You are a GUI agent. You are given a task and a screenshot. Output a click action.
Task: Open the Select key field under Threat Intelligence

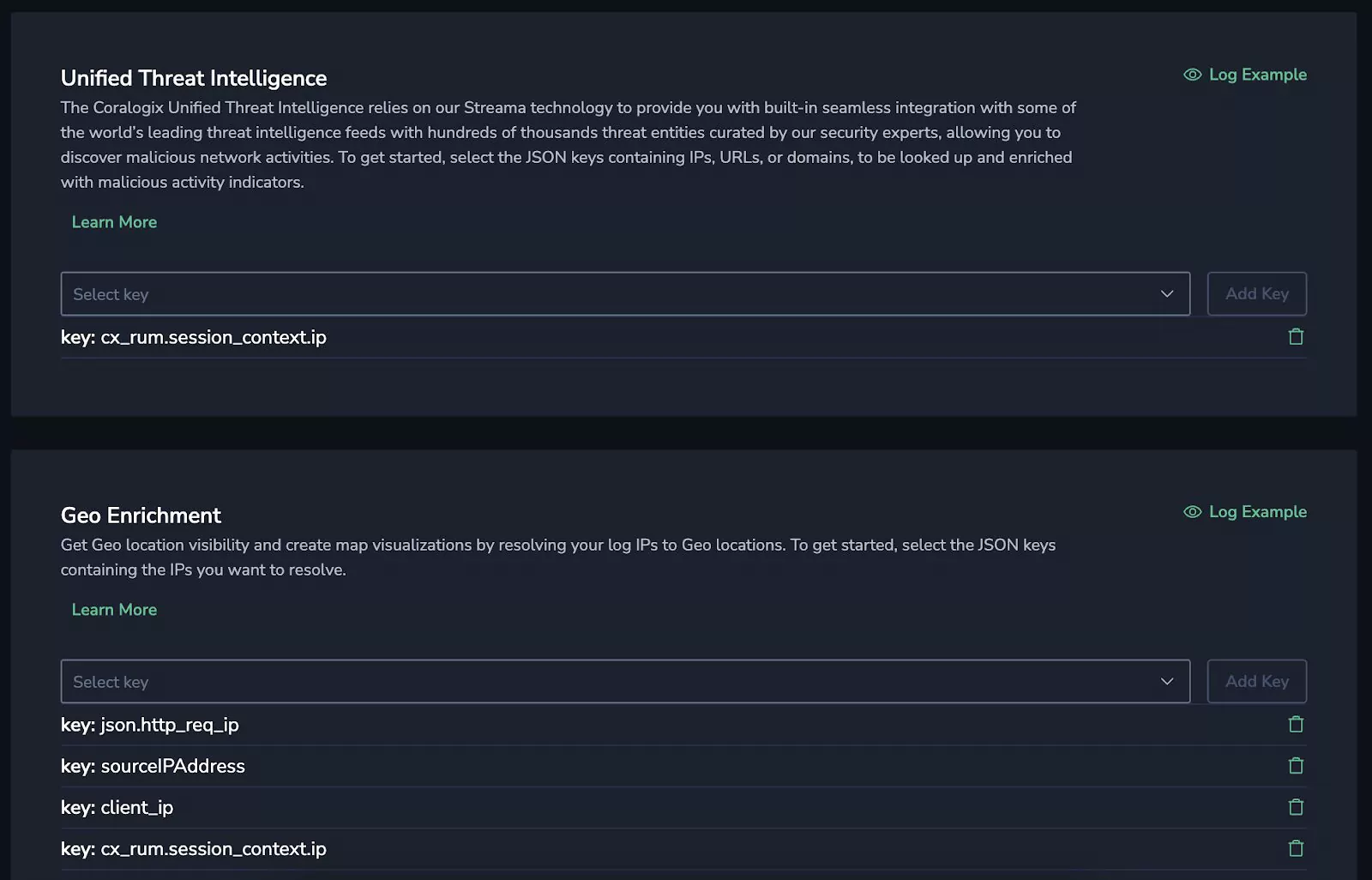(625, 294)
